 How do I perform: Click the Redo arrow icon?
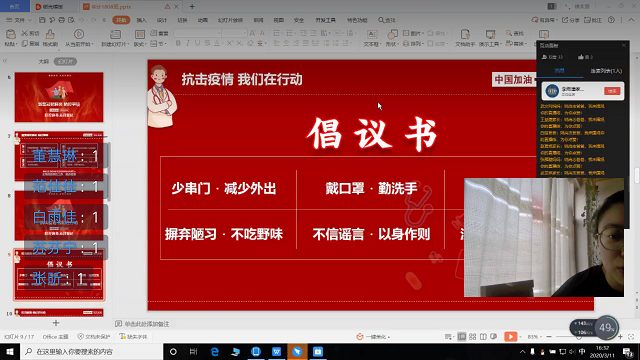coord(93,20)
